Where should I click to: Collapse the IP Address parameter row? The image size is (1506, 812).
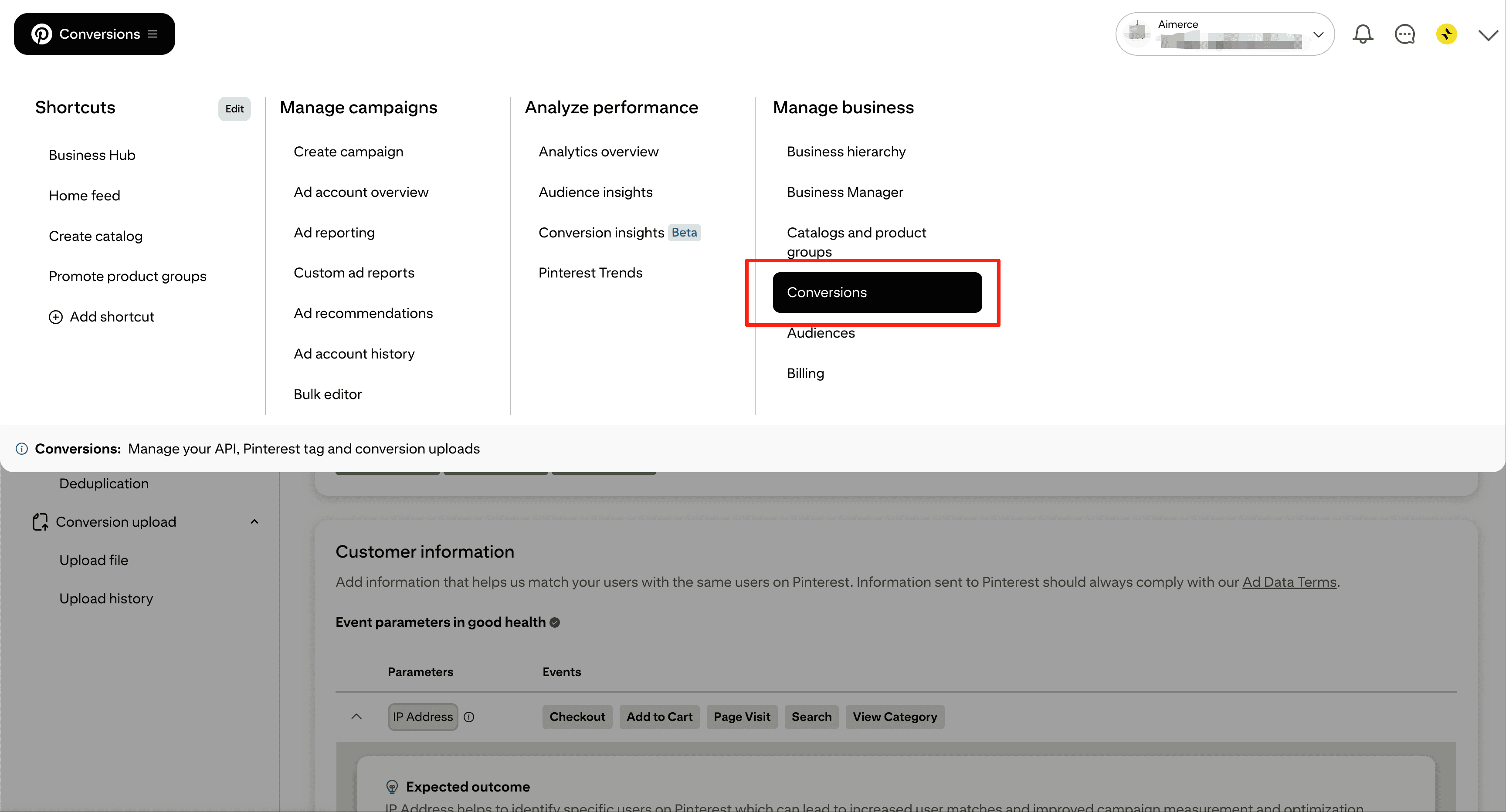pyautogui.click(x=356, y=717)
